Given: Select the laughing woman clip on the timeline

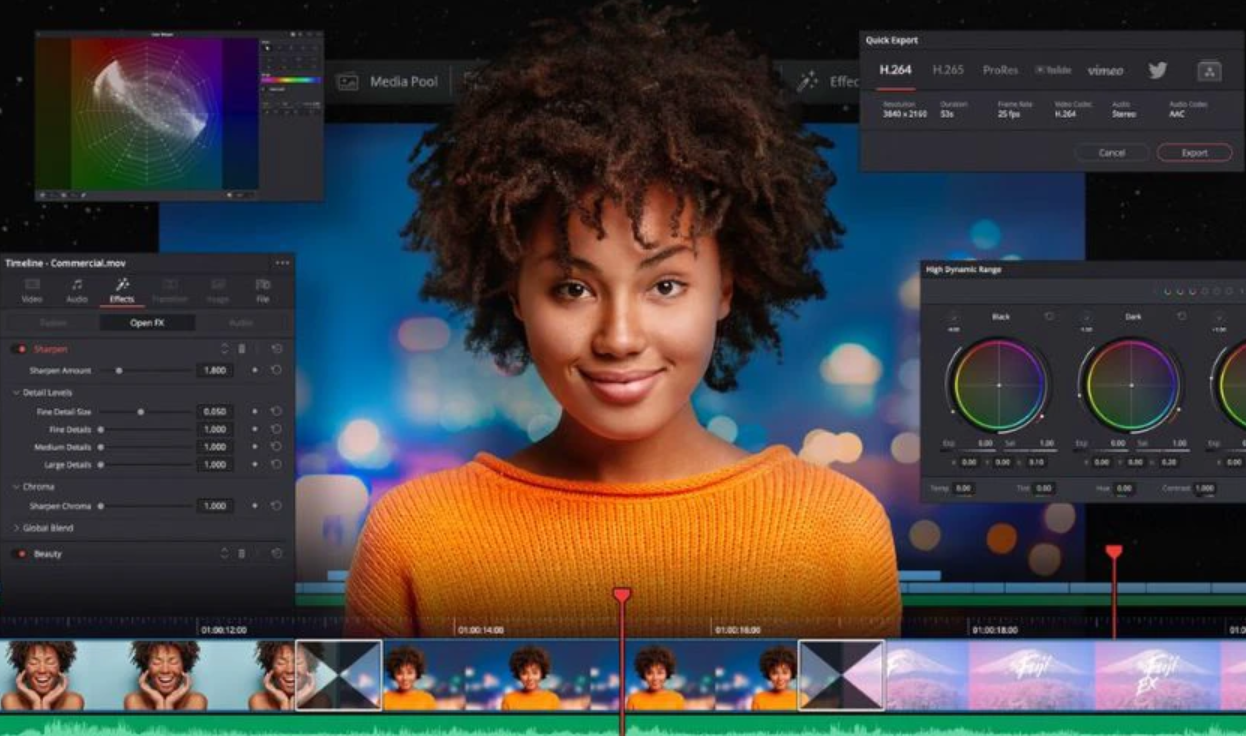Looking at the screenshot, I should [x=147, y=675].
